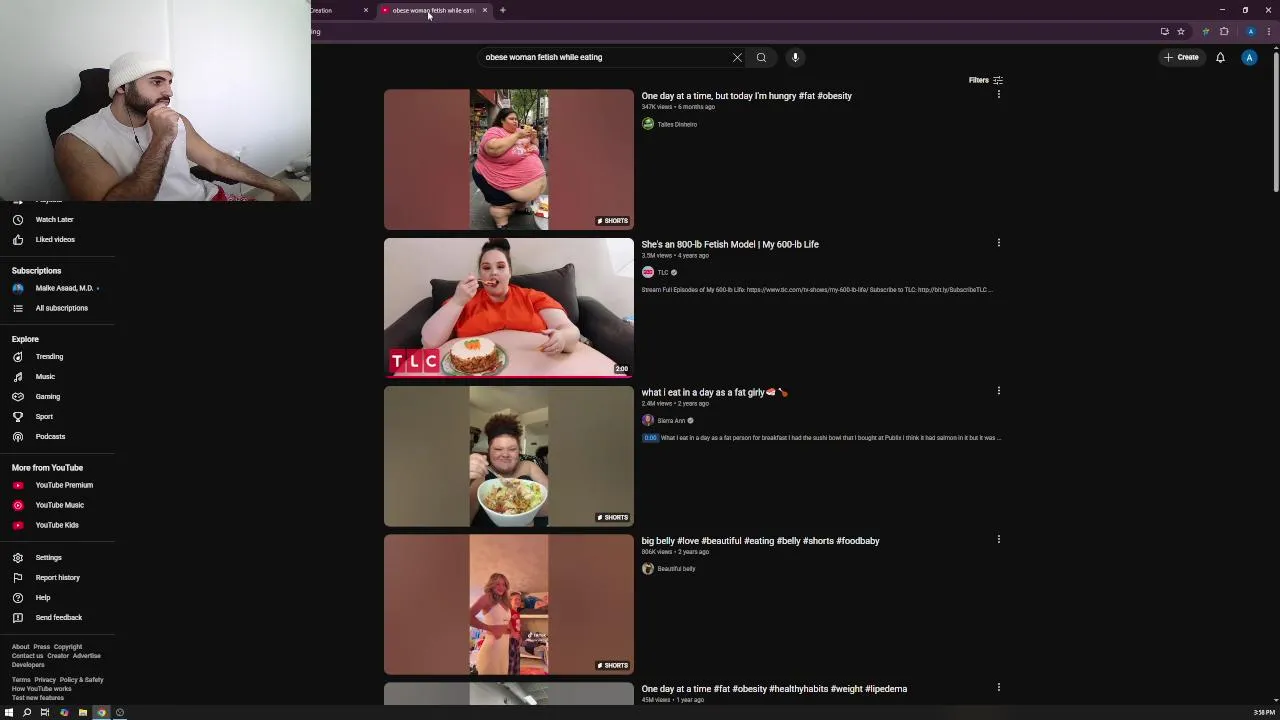Open title 'big belly #love #beautiful #eating'
The width and height of the screenshot is (1280, 720).
click(x=760, y=541)
